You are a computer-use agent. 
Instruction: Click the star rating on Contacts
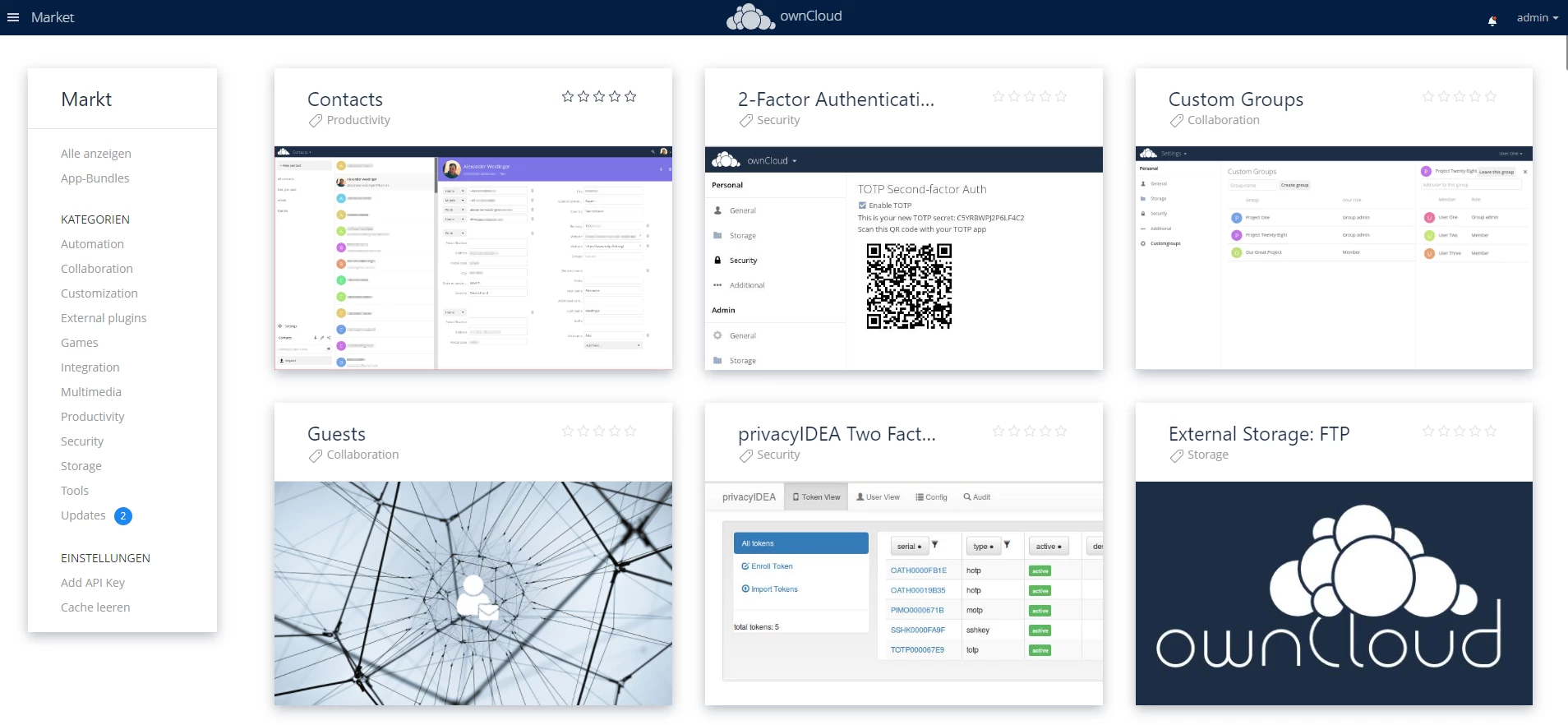coord(598,97)
